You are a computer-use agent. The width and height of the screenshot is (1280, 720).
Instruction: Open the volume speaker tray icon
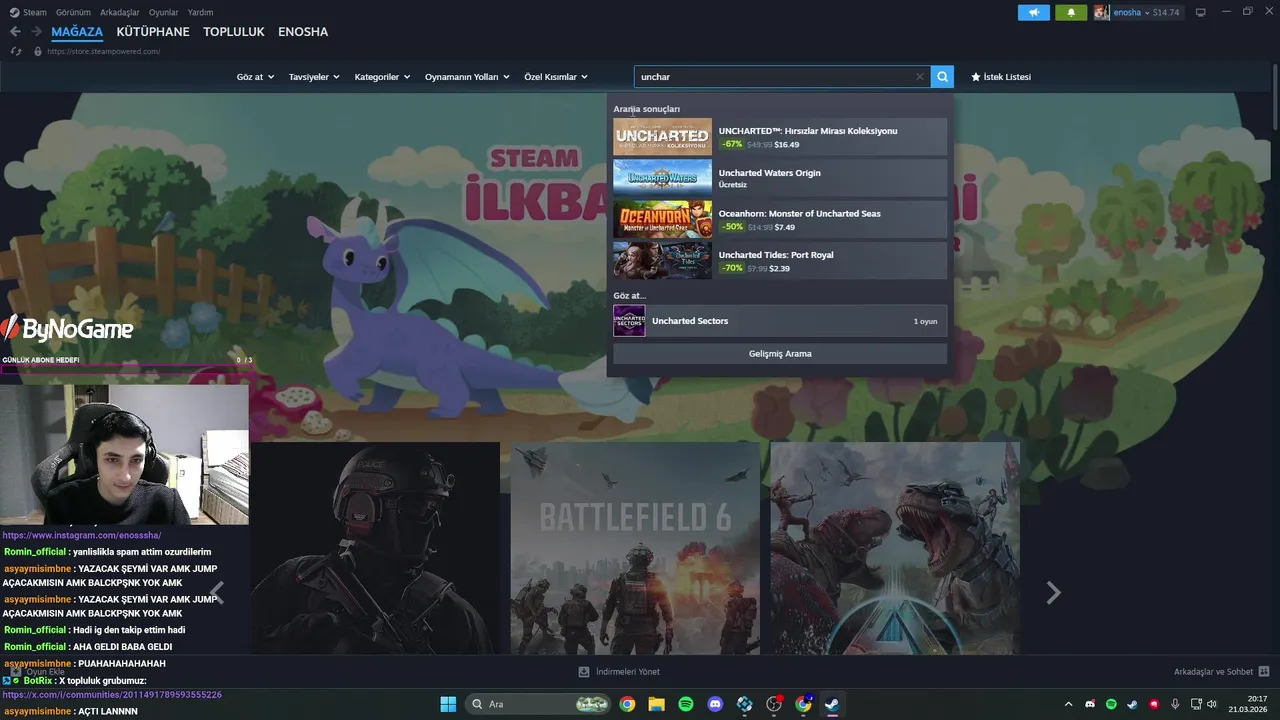point(1212,704)
